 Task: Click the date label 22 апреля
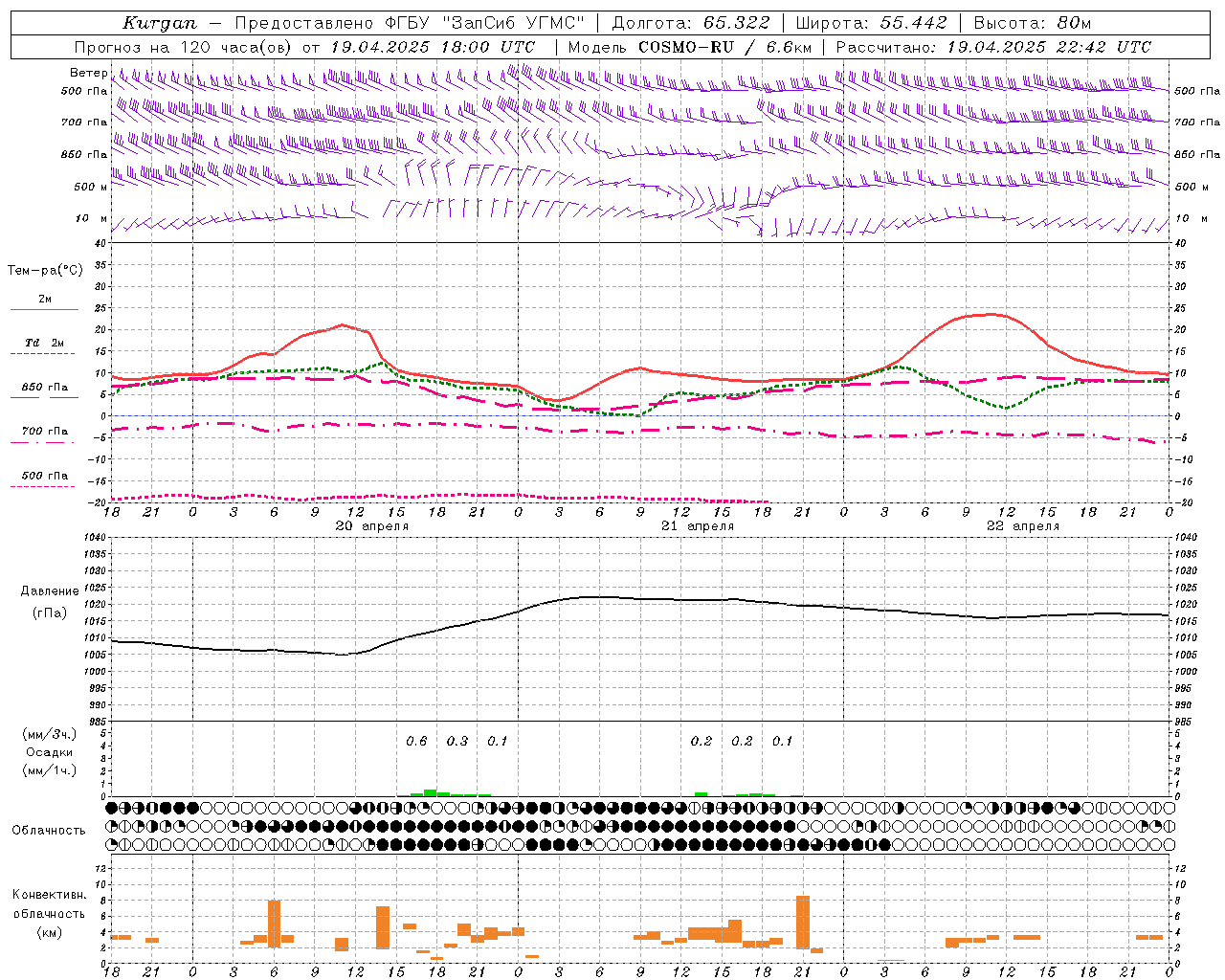pos(1023,526)
